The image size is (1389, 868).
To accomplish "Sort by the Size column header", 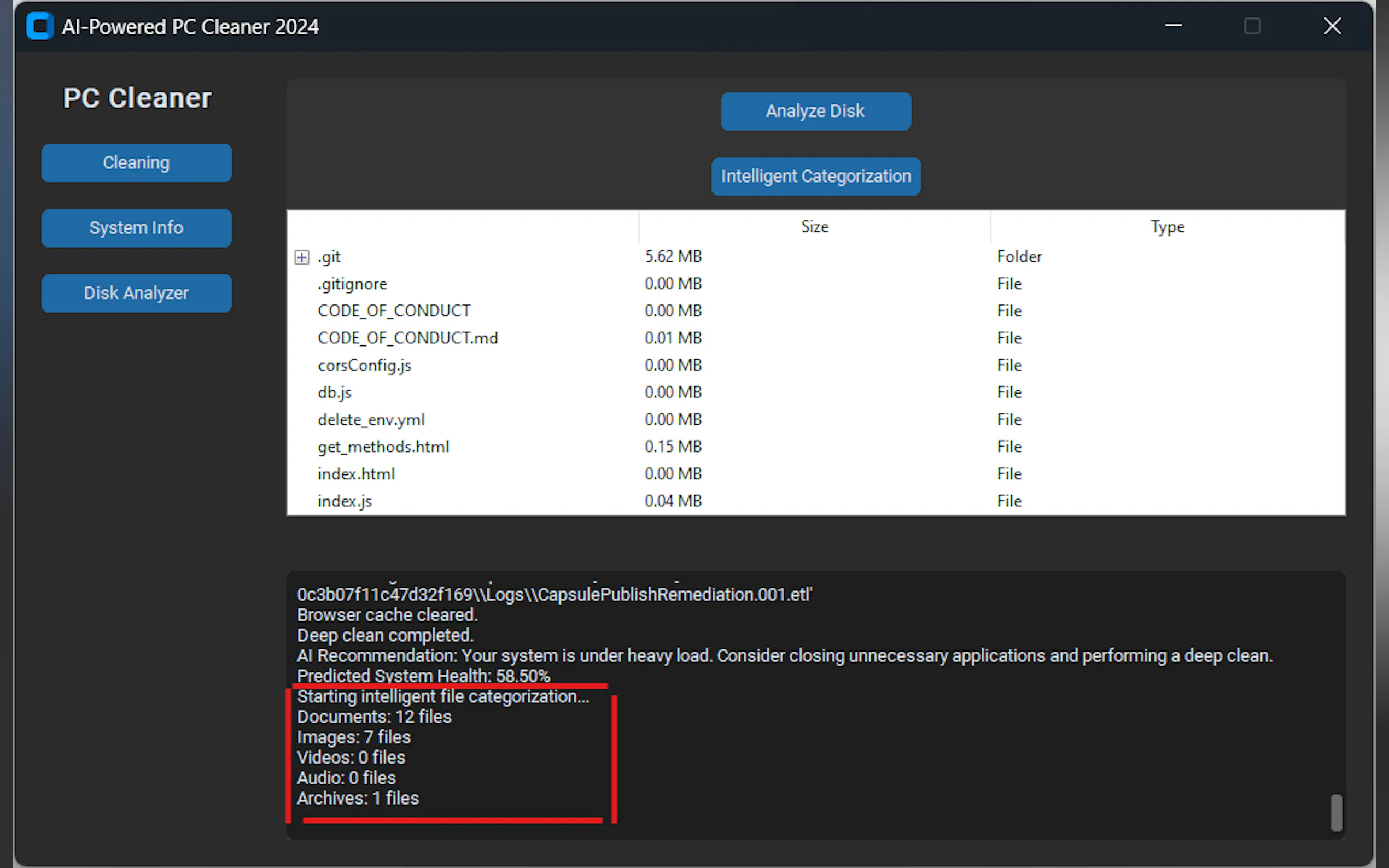I will [814, 227].
